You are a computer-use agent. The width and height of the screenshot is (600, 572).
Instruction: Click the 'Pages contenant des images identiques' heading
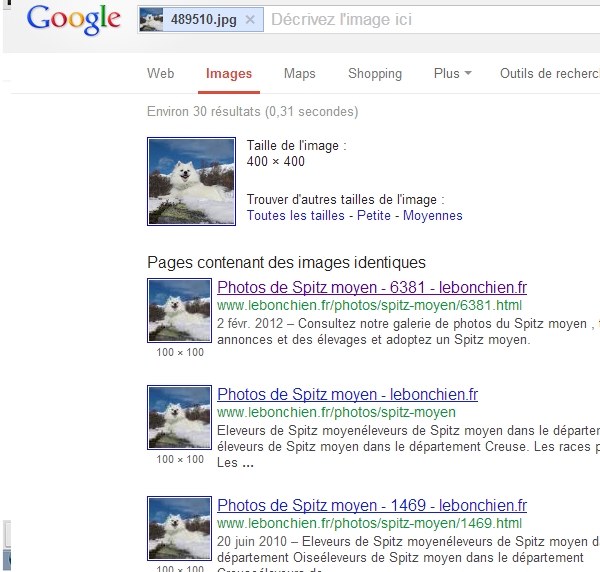(x=286, y=262)
